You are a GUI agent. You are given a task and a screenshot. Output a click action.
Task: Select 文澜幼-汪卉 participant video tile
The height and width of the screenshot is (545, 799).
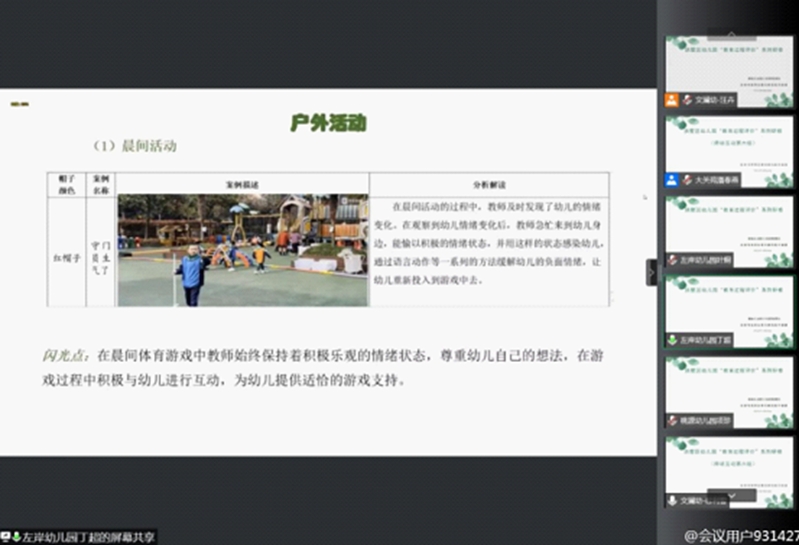tap(729, 70)
